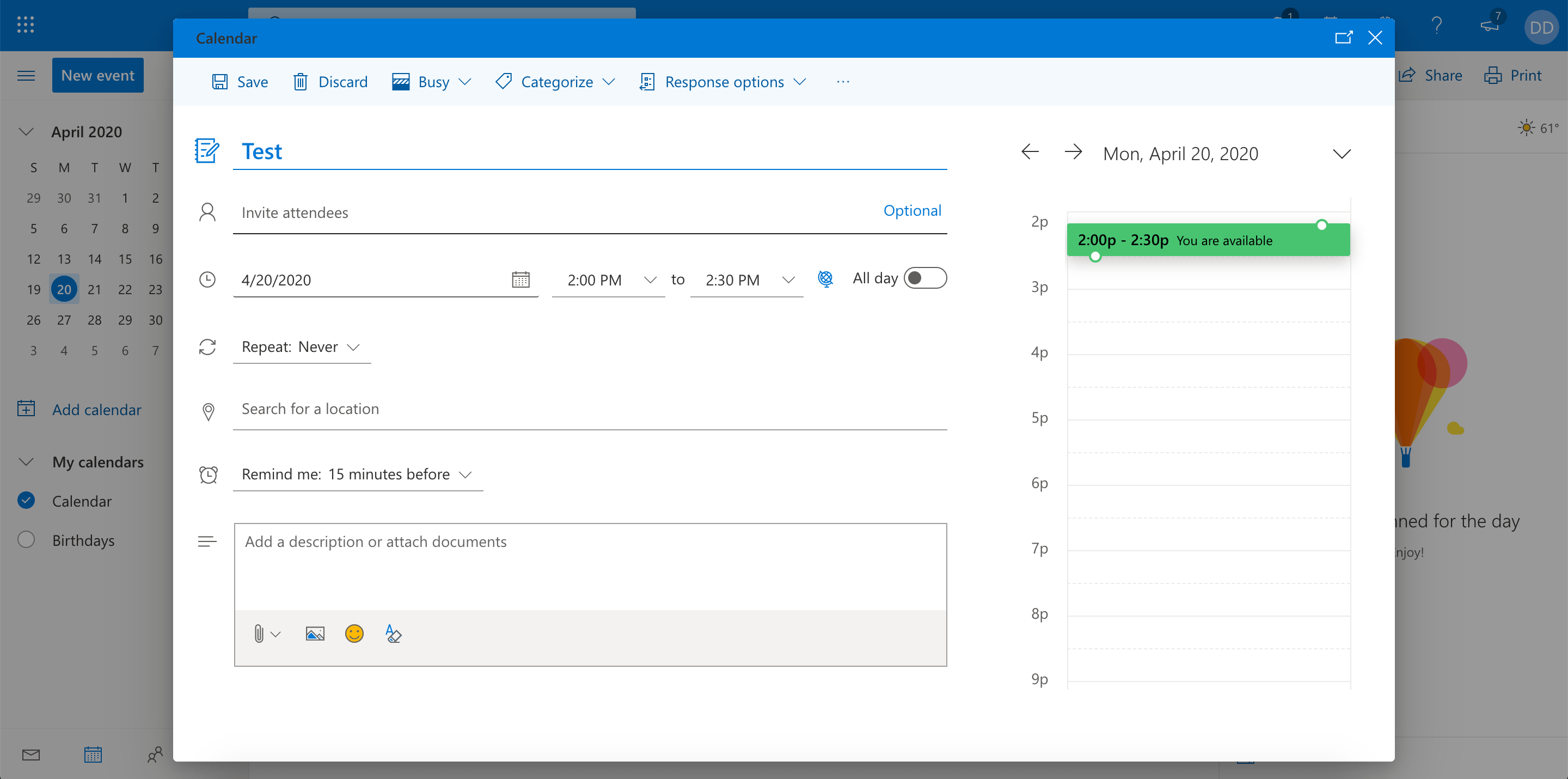Open the date picker calendar icon
This screenshot has height=779, width=1568.
520,279
